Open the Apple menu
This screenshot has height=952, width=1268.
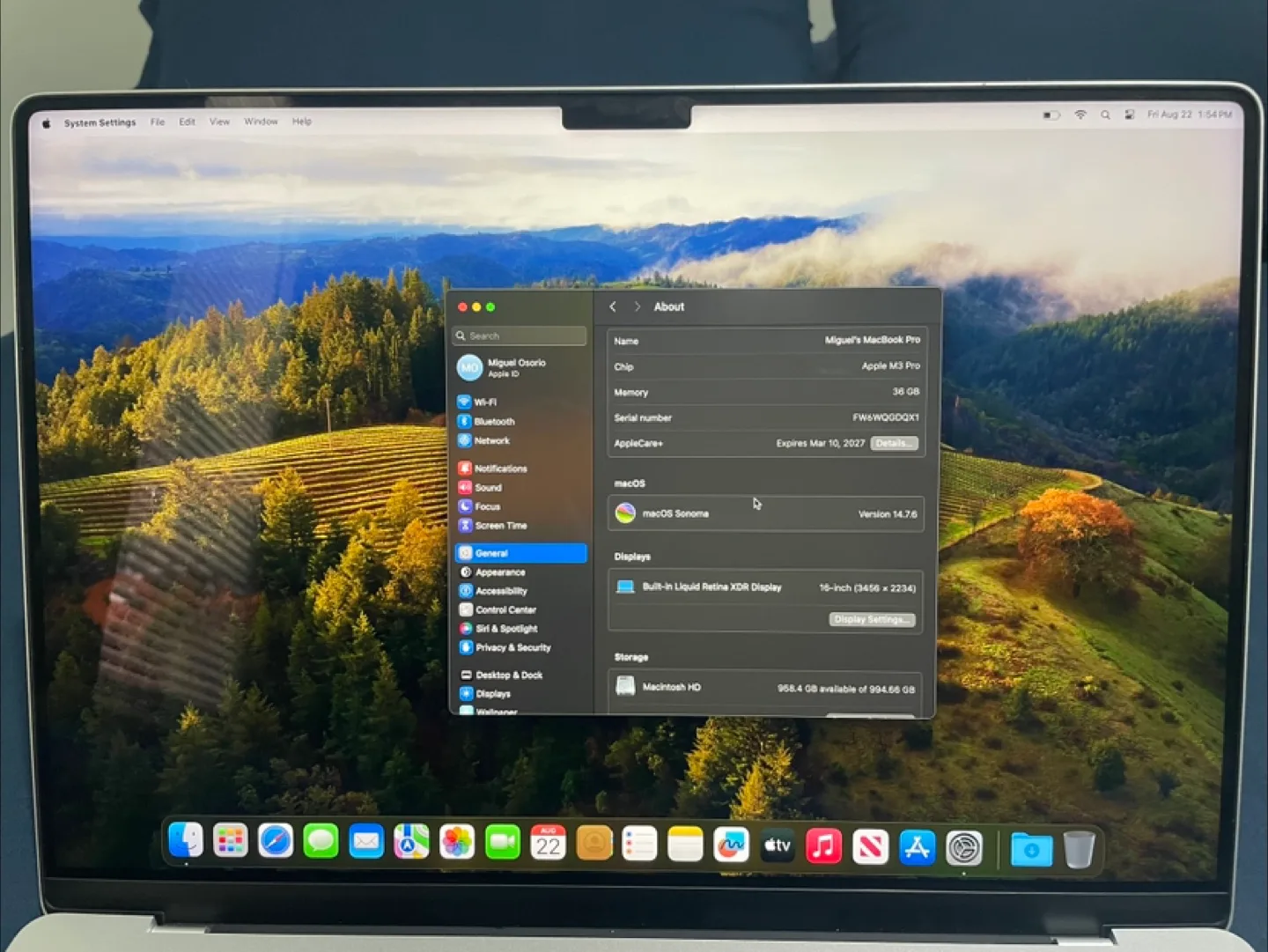tap(46, 123)
